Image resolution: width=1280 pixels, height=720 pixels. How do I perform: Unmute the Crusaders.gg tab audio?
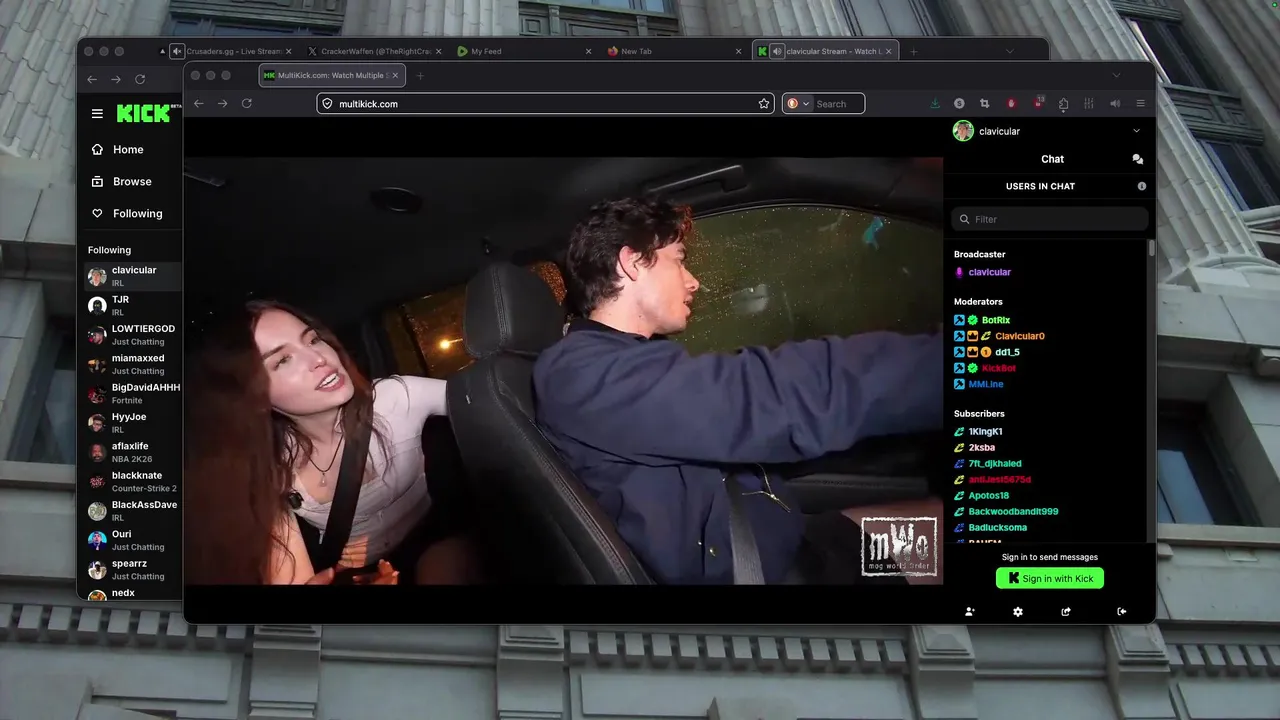click(177, 51)
